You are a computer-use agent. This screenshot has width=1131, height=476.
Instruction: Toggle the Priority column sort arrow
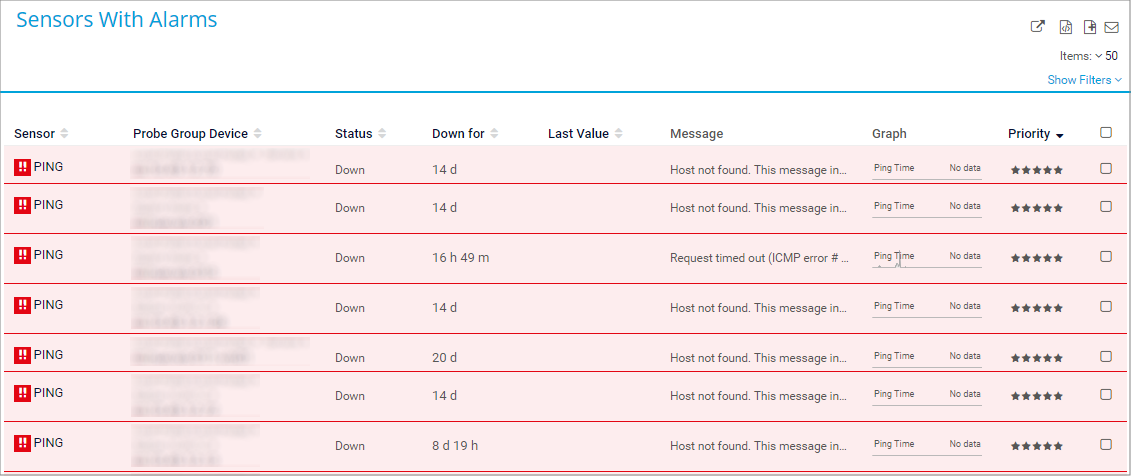coord(1059,135)
